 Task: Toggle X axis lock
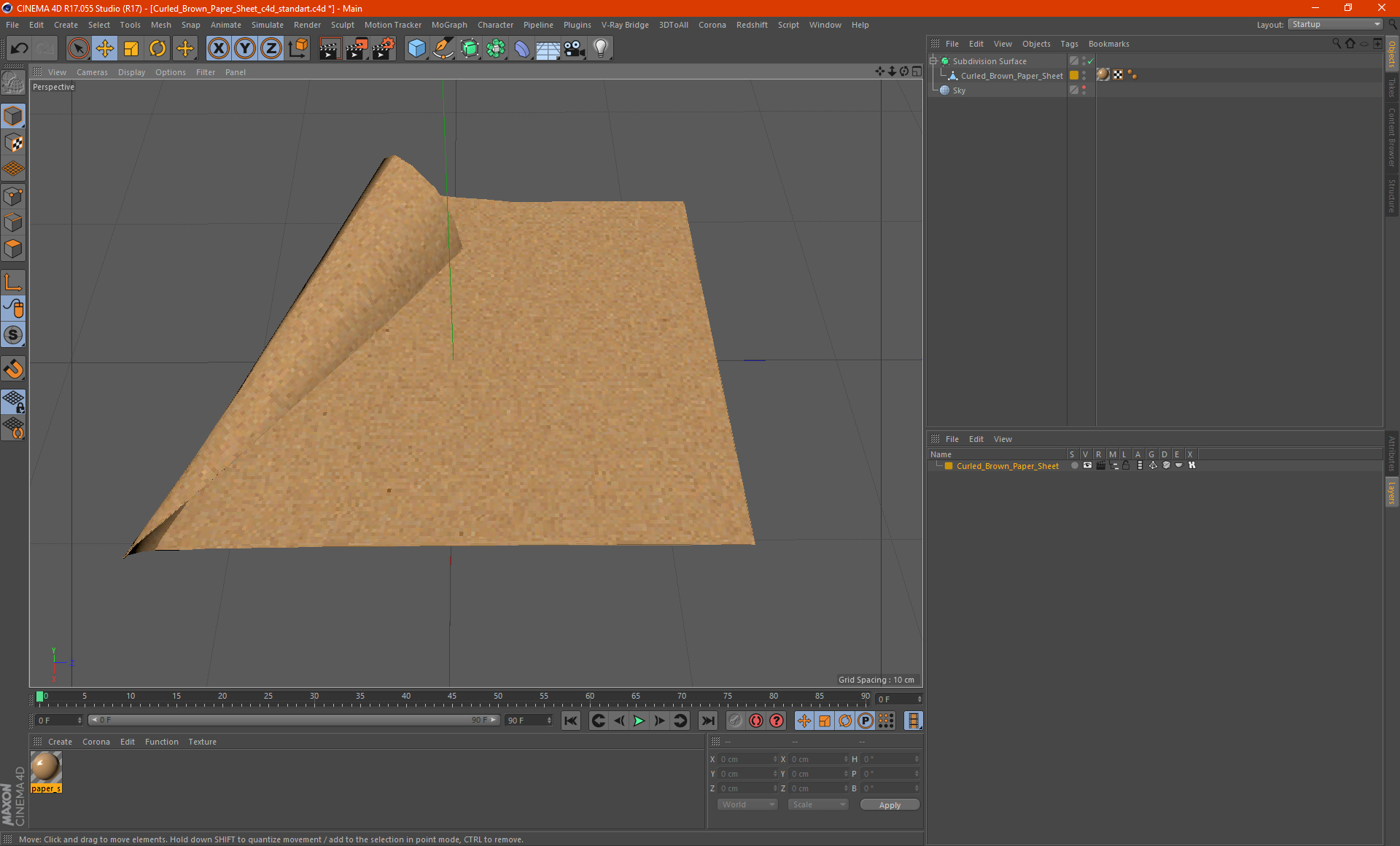pyautogui.click(x=218, y=49)
